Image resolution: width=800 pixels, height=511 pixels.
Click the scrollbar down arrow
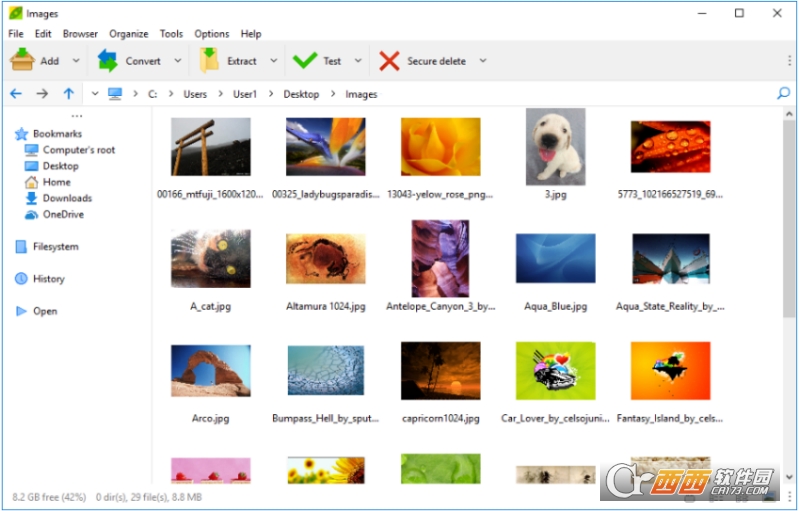coord(789,477)
